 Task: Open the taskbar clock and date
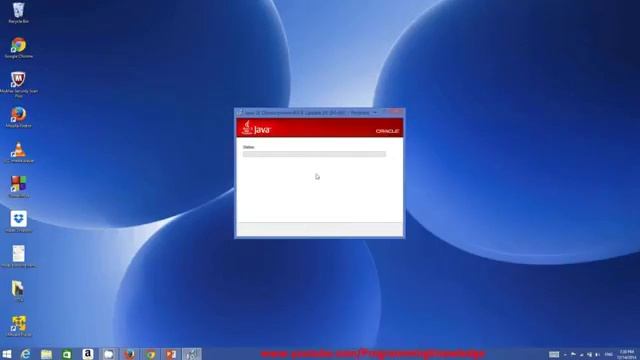627,354
